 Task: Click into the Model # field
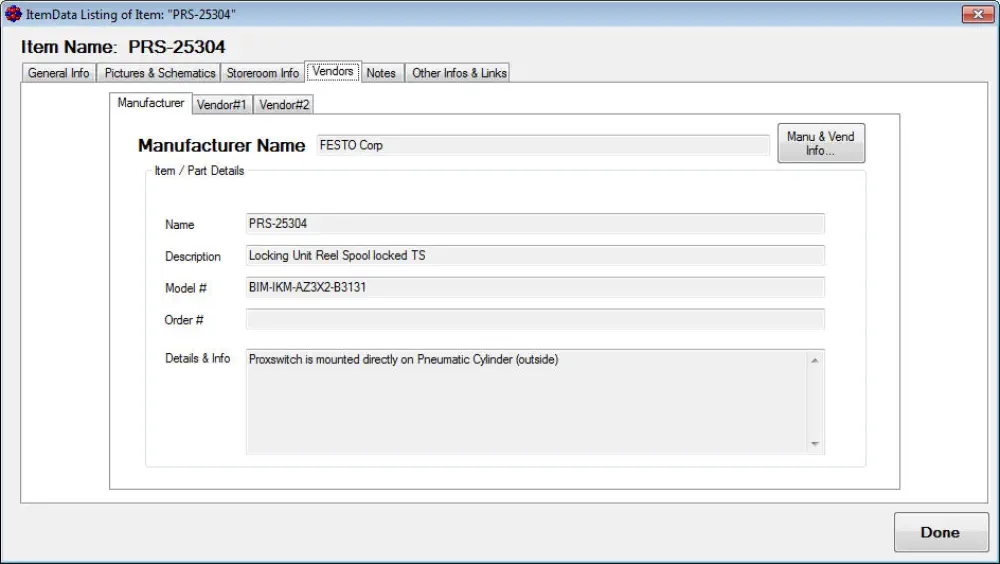(x=535, y=288)
